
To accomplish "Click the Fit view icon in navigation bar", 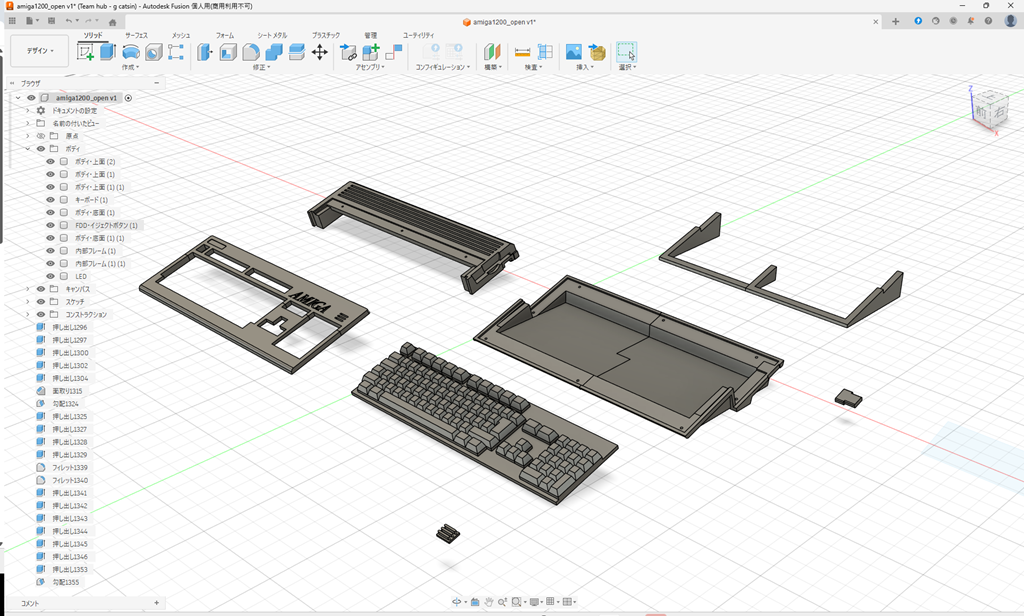I will [516, 602].
